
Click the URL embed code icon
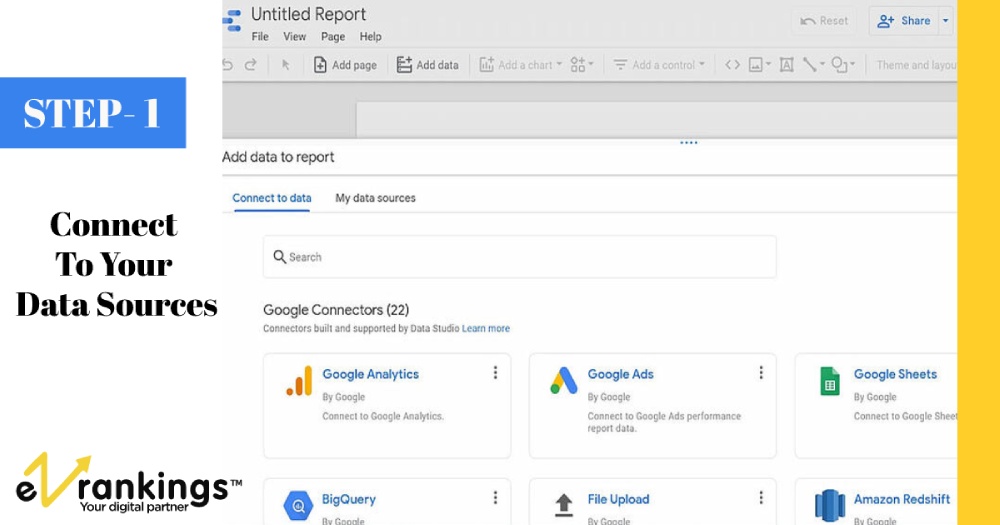[733, 65]
